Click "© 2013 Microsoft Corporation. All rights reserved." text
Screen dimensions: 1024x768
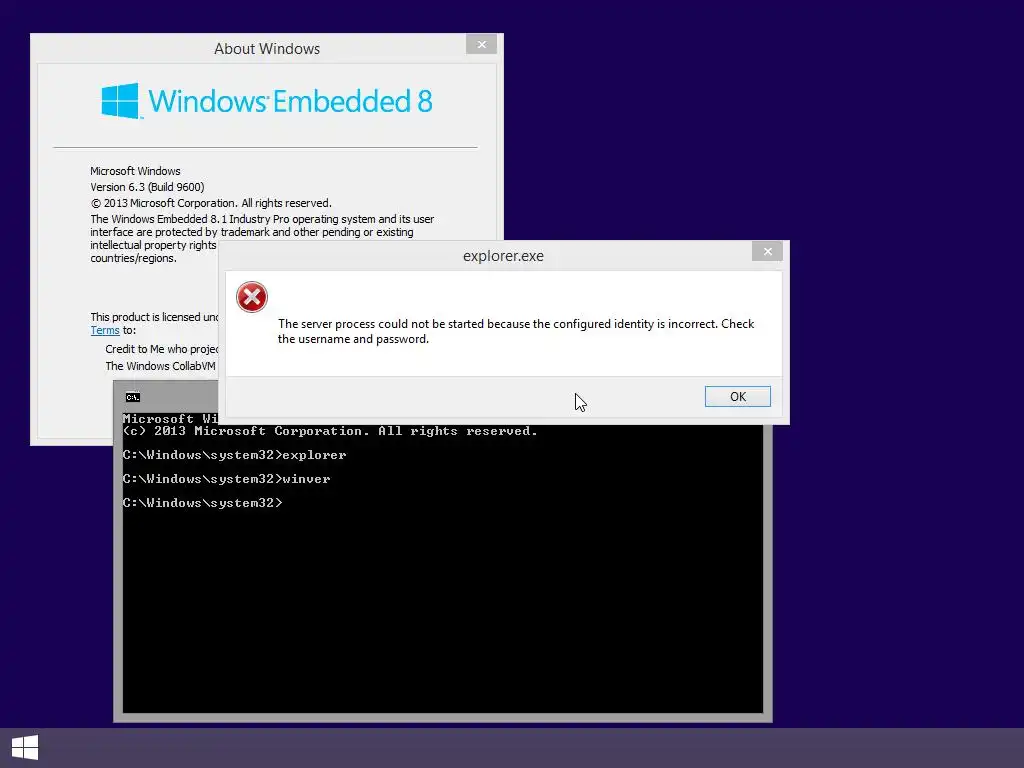click(x=211, y=203)
